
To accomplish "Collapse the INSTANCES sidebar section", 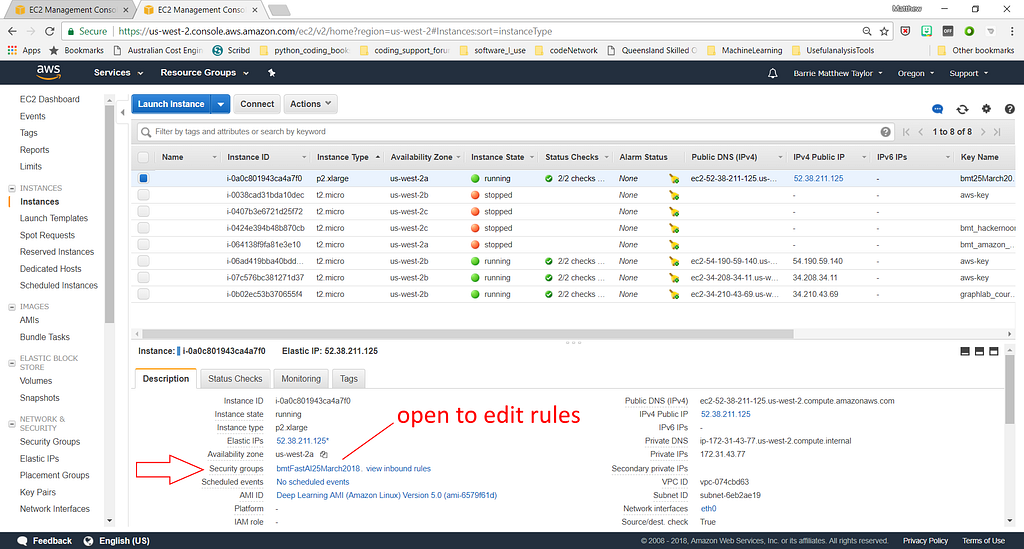I will (12, 188).
